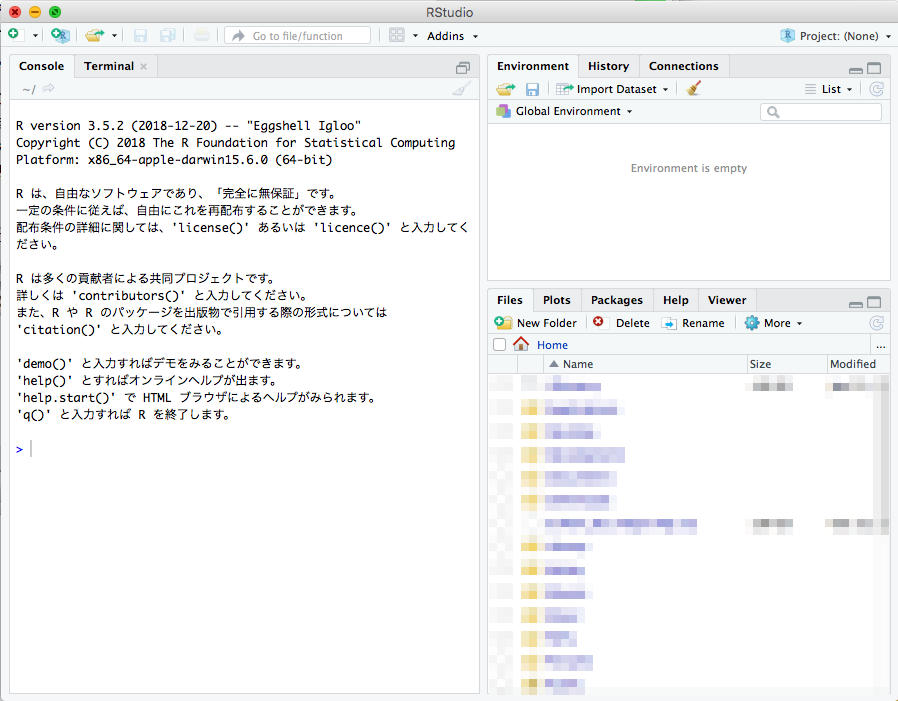The image size is (898, 701).
Task: Click the Save document icon
Action: click(140, 36)
